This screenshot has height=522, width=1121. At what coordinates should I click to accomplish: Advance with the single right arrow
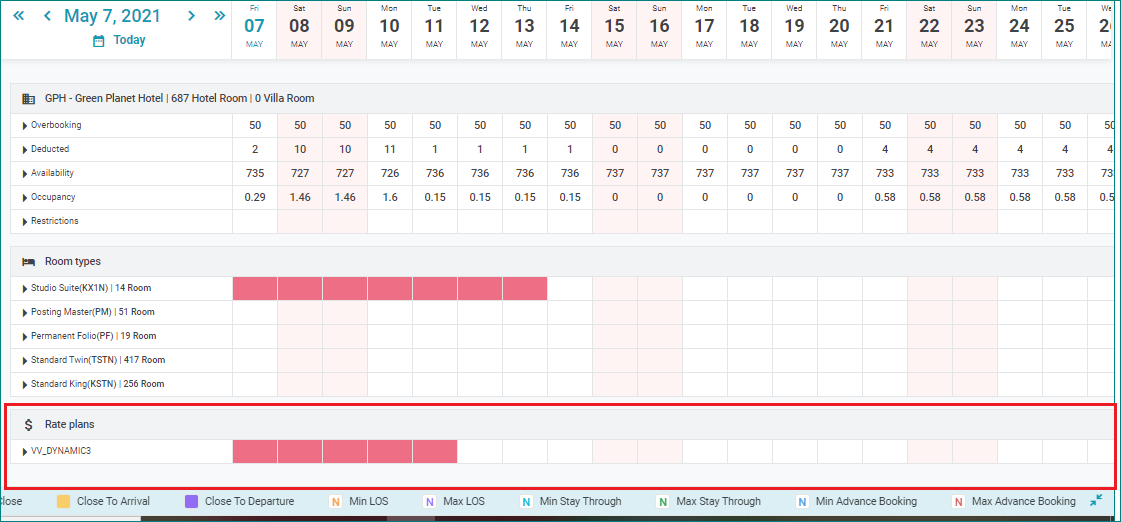191,16
